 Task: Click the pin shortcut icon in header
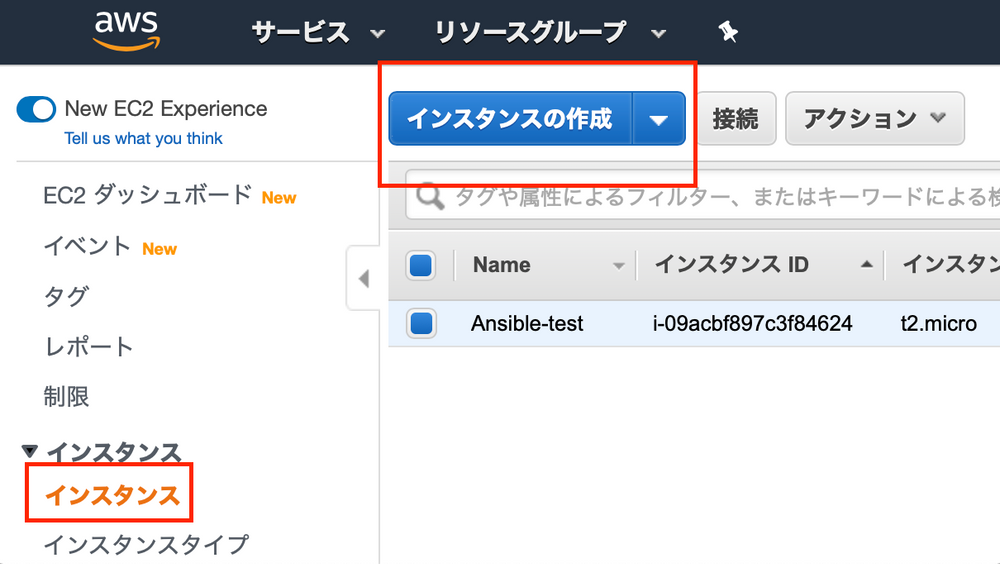(728, 31)
